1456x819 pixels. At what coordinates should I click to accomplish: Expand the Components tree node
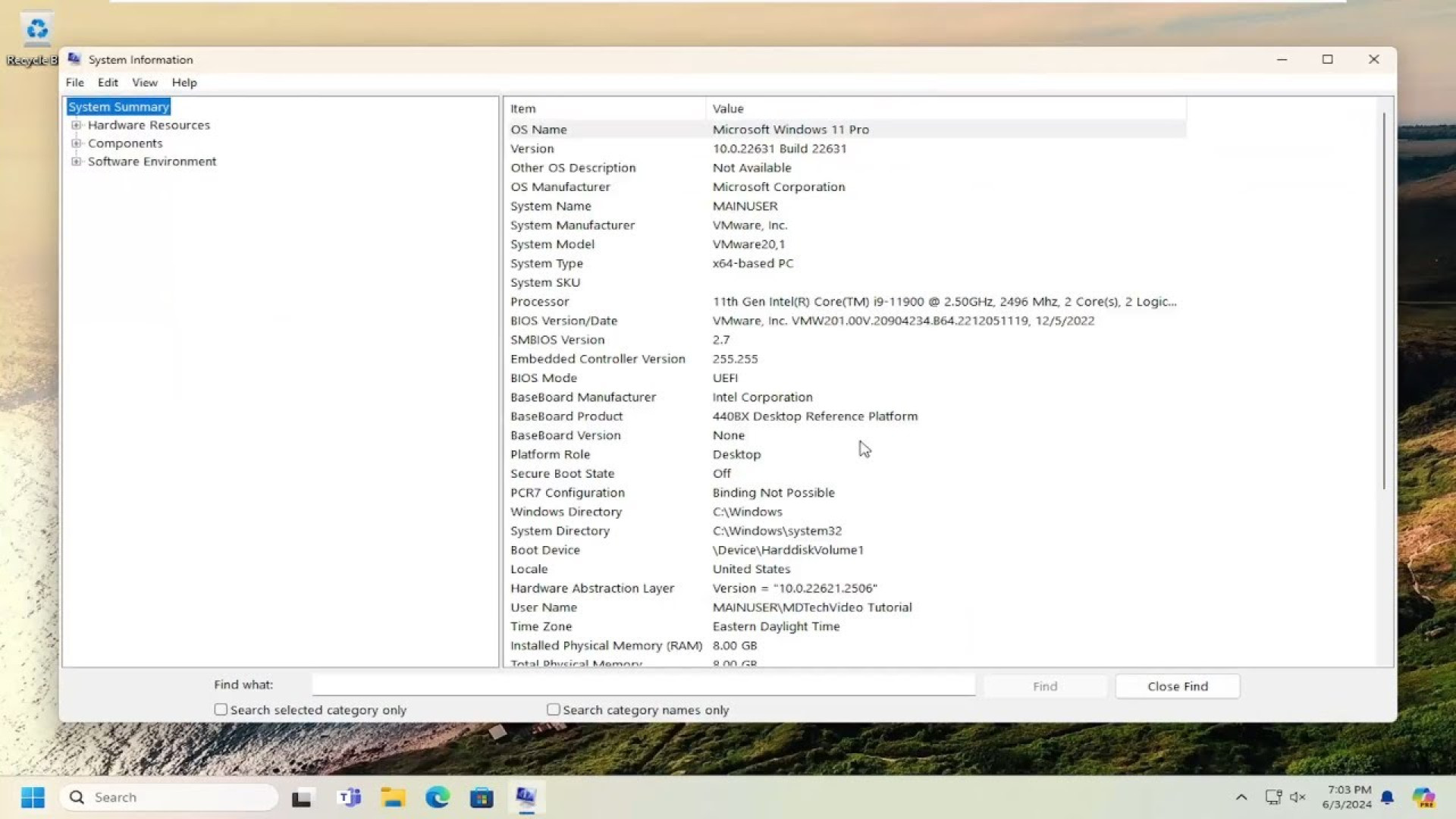[x=76, y=143]
